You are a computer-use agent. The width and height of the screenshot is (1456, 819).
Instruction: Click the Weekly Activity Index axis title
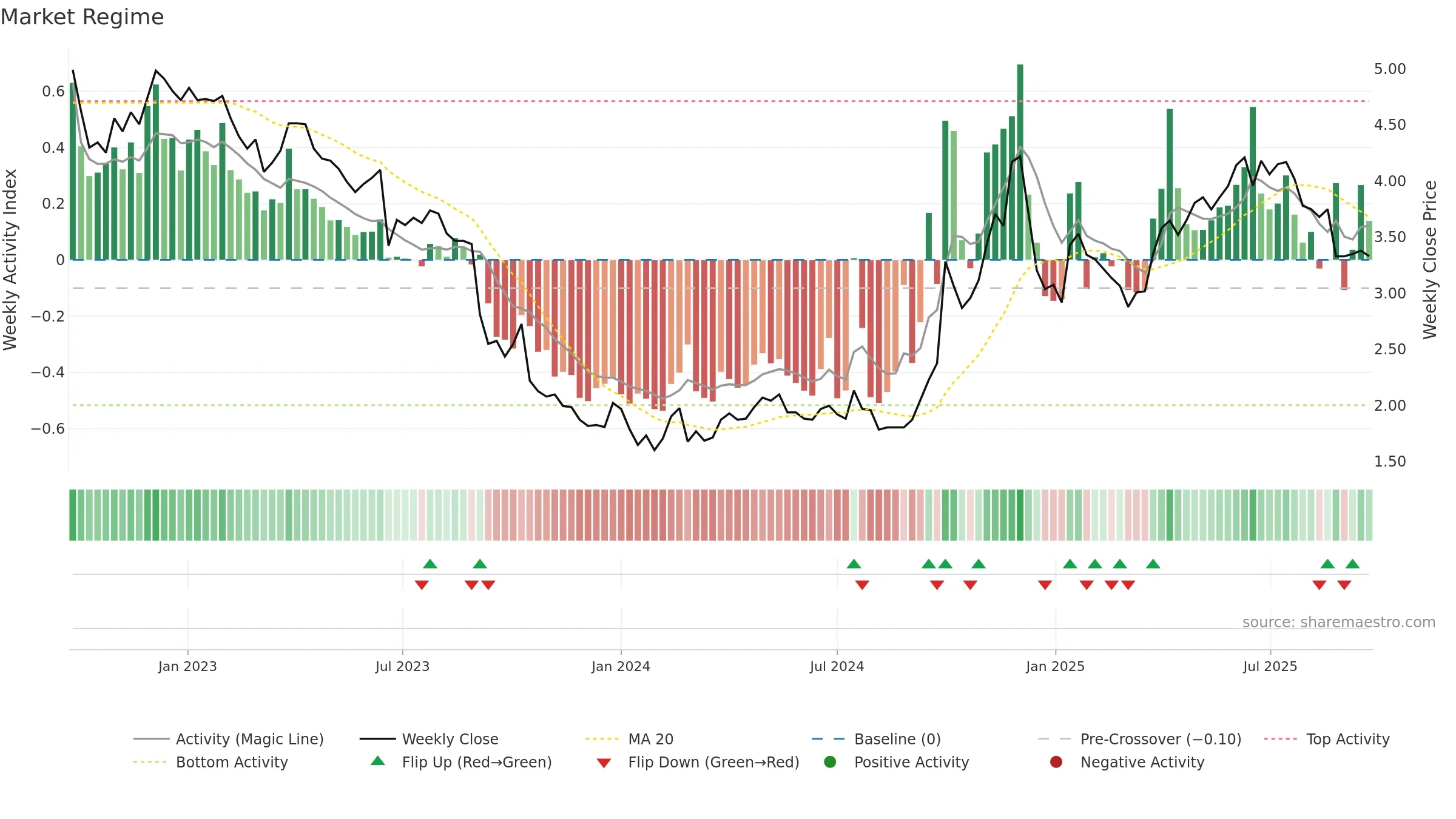(x=10, y=260)
